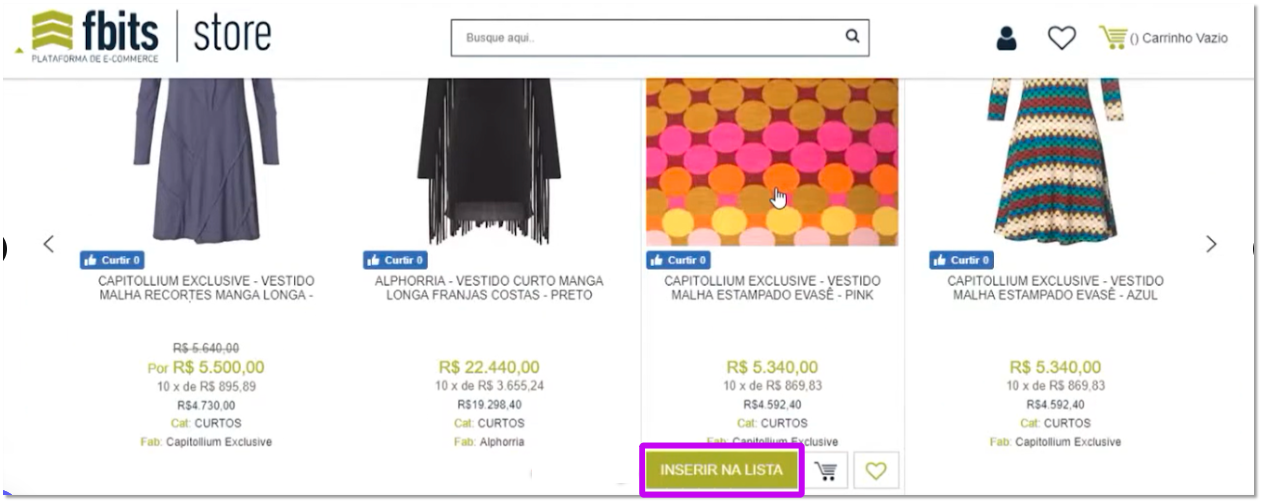Image resolution: width=1262 pixels, height=503 pixels.
Task: Click the Inserir na Lista button
Action: coord(720,470)
